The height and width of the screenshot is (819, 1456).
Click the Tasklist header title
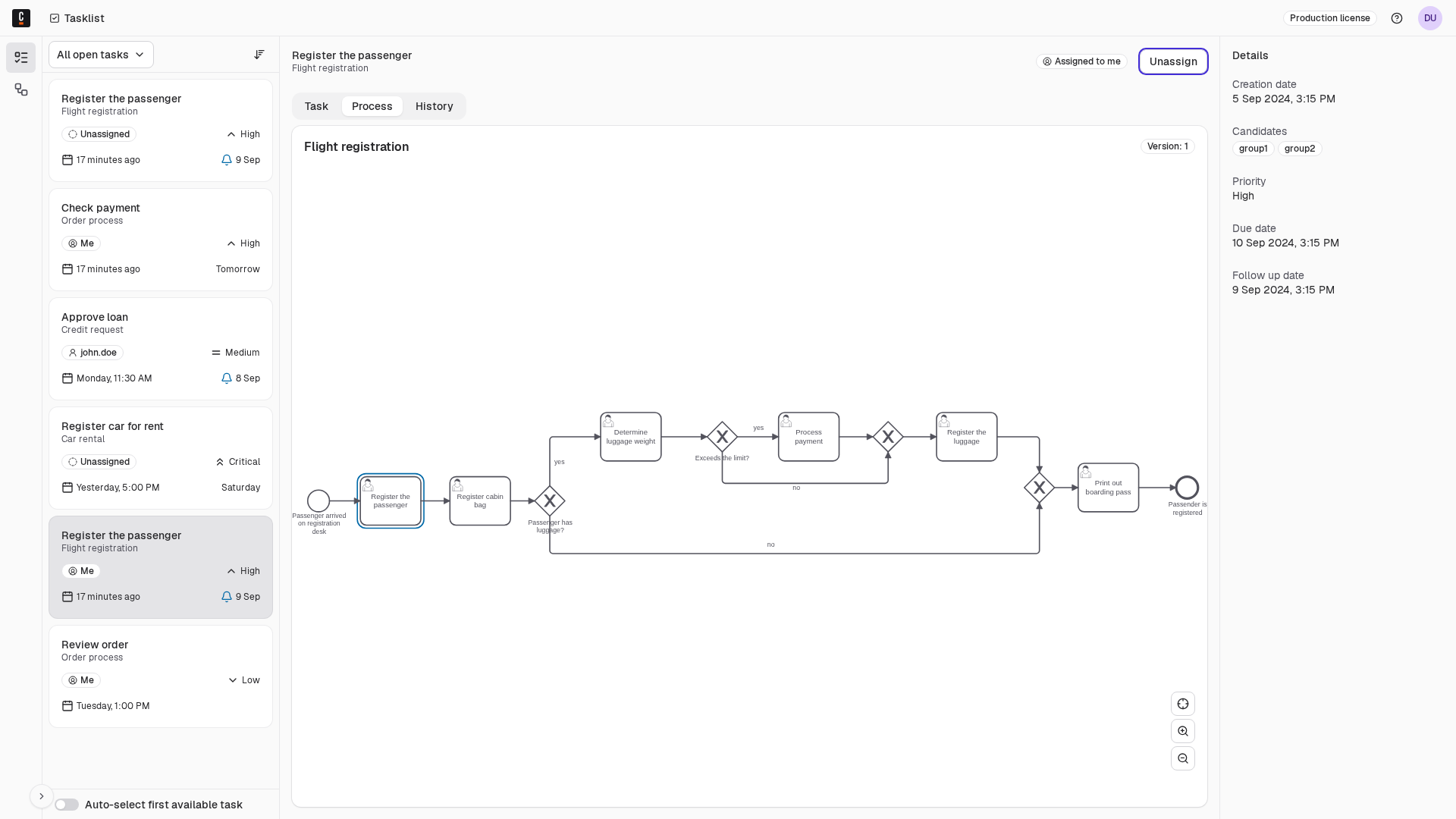pos(84,18)
